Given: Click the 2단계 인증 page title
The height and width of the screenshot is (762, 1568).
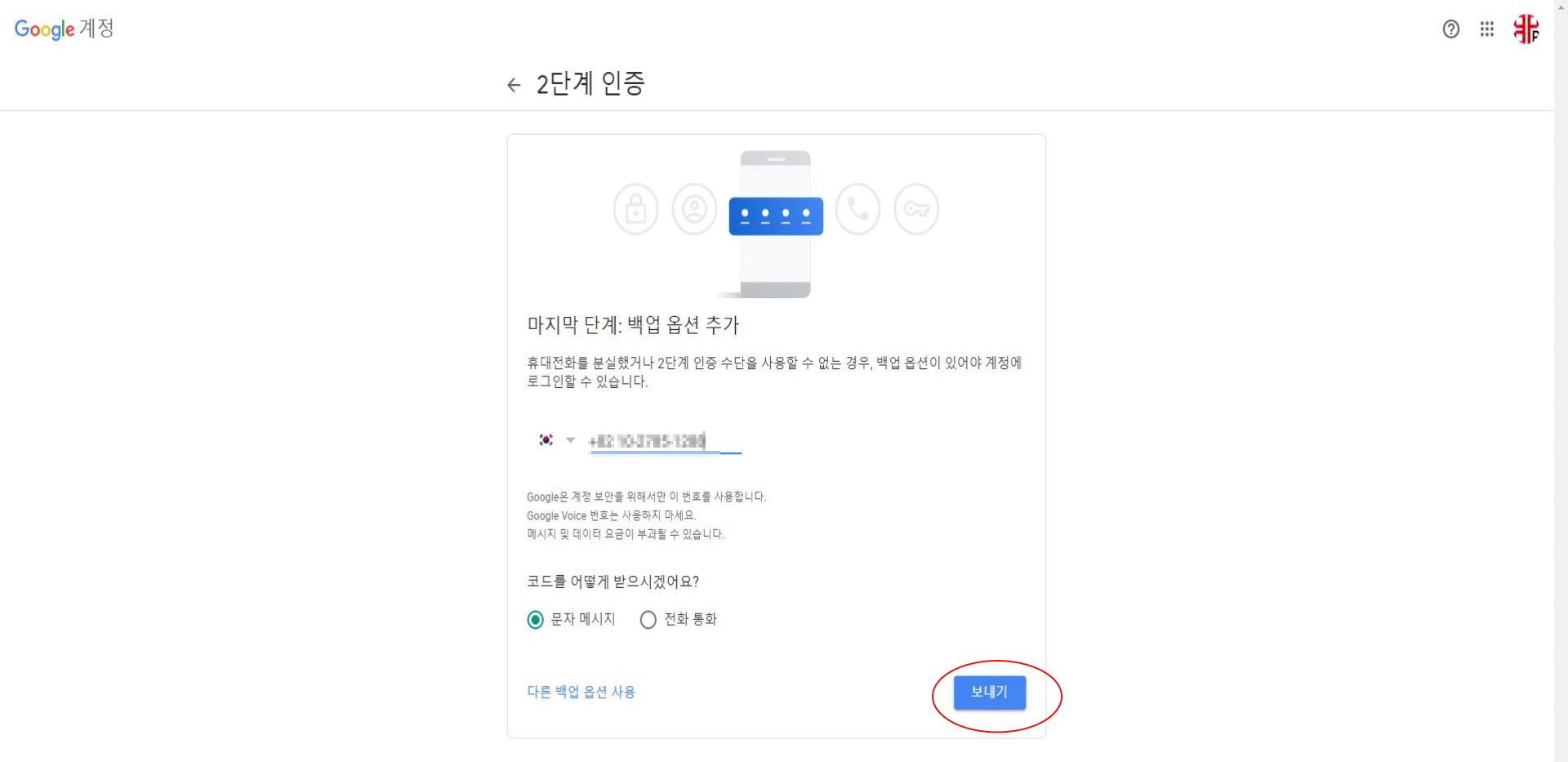Looking at the screenshot, I should click(x=590, y=83).
